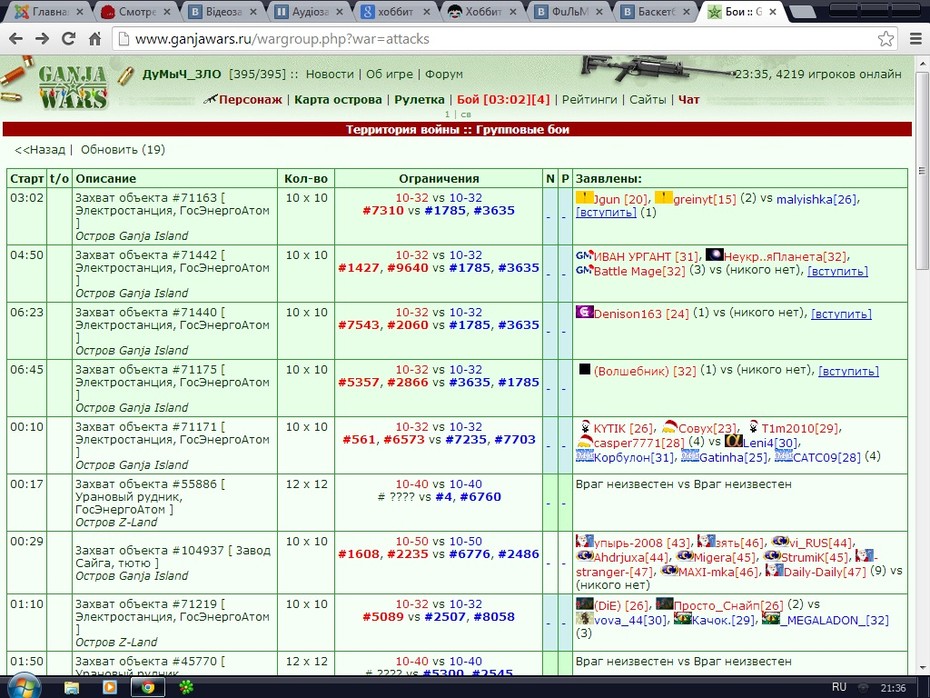Navigate back with the browser arrow
Image resolution: width=930 pixels, height=698 pixels.
16,39
